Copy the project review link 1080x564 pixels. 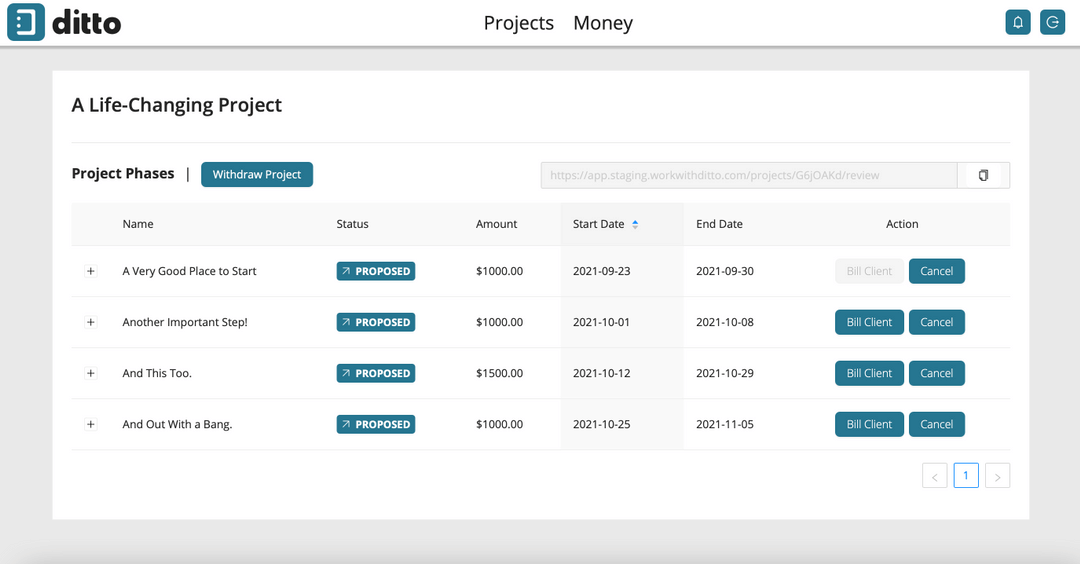984,175
